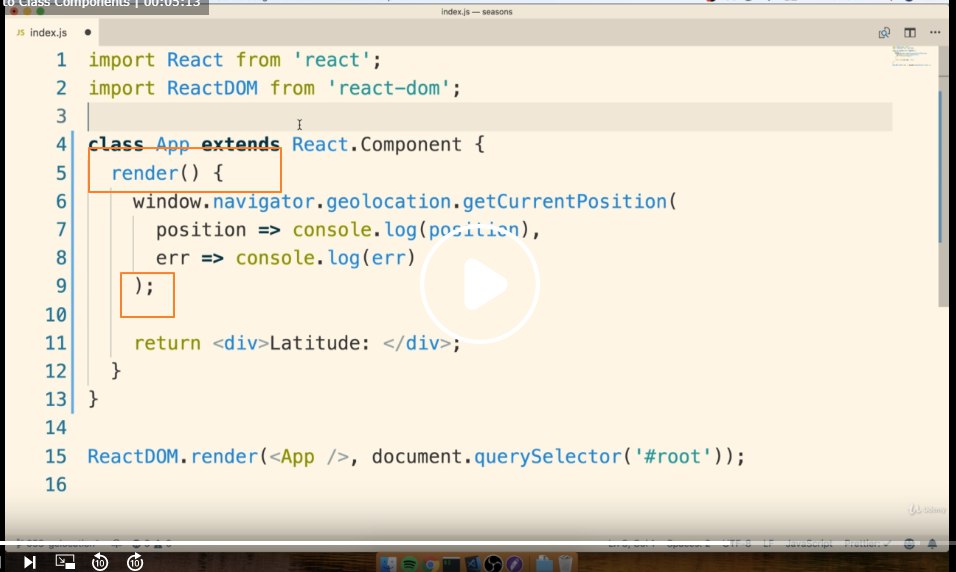
Task: Rewind the video 10 seconds
Action: point(100,562)
